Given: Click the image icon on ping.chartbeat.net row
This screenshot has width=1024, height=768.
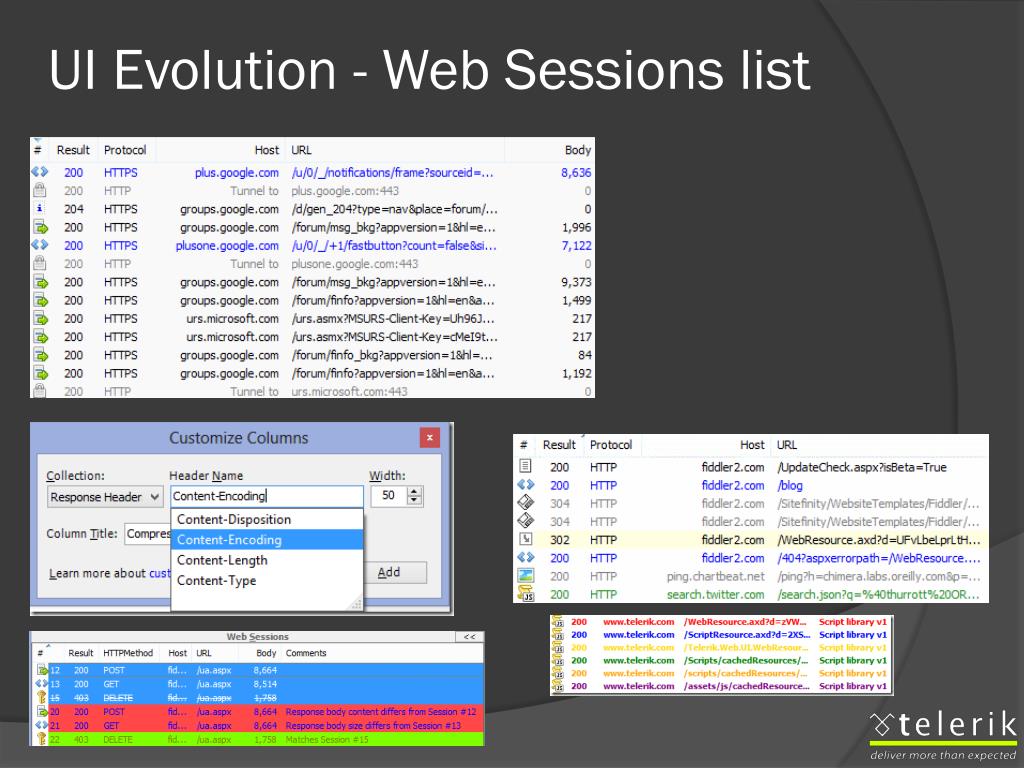Looking at the screenshot, I should (x=526, y=576).
